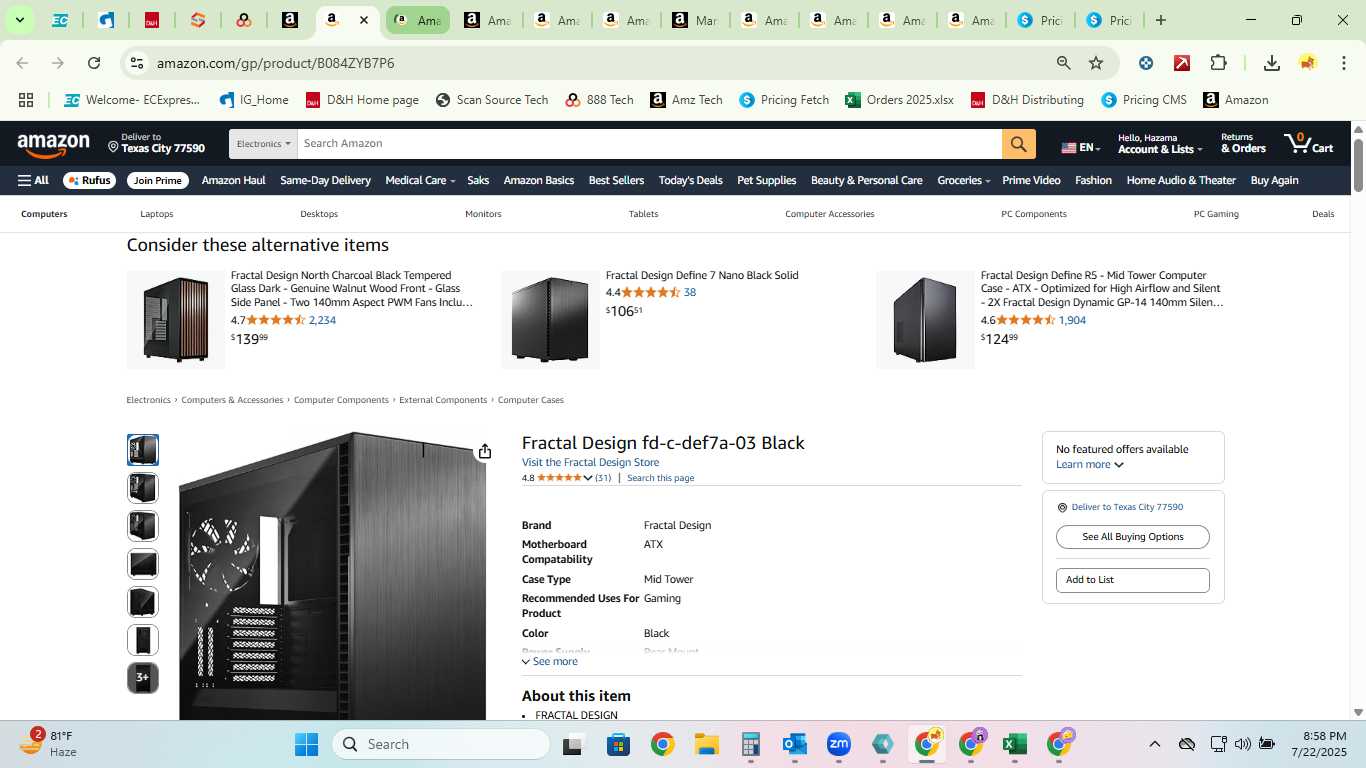
Task: Open the Electronics search category dropdown
Action: [264, 144]
